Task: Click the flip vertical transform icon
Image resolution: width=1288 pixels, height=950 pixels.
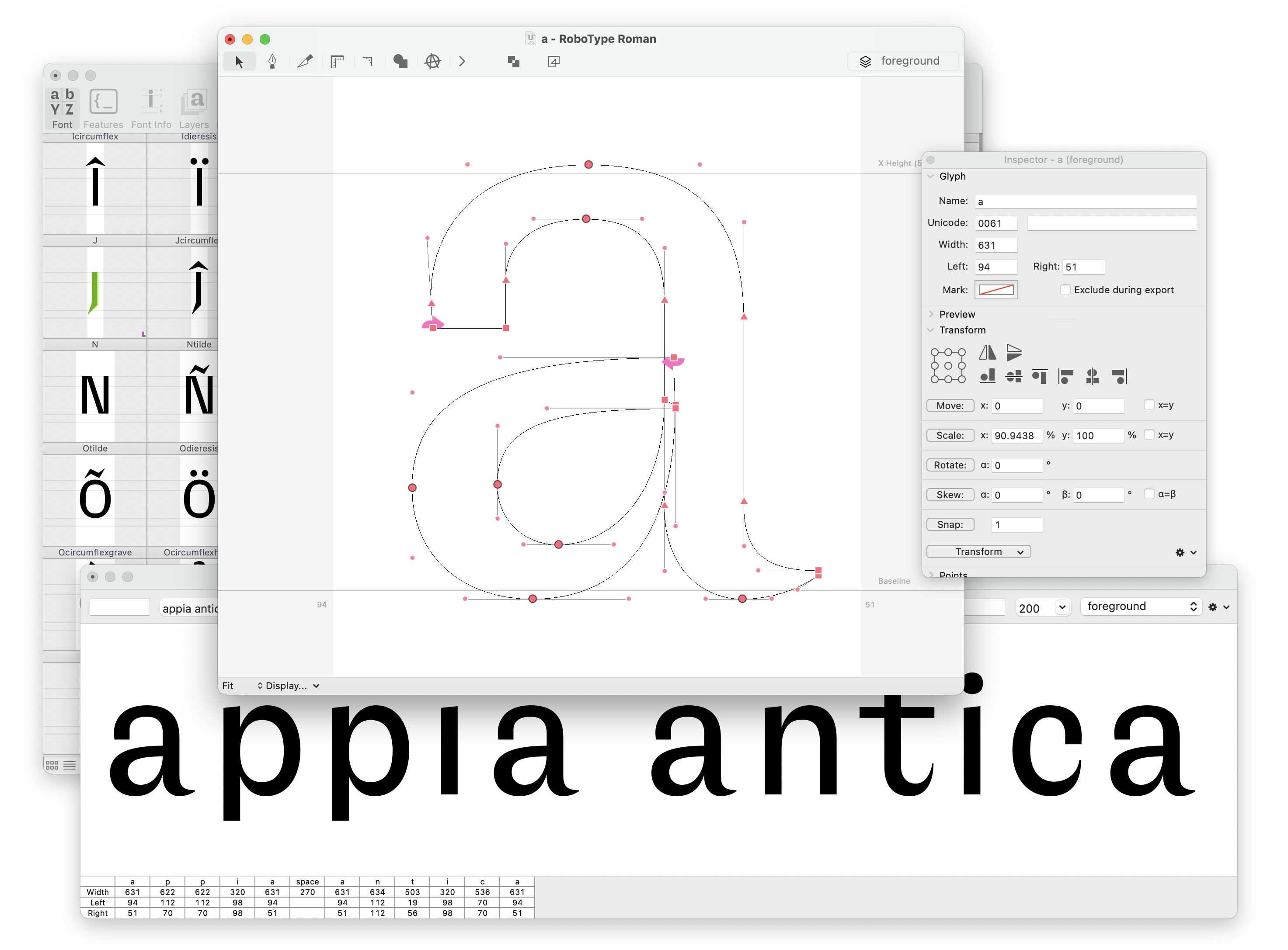Action: pos(1013,352)
